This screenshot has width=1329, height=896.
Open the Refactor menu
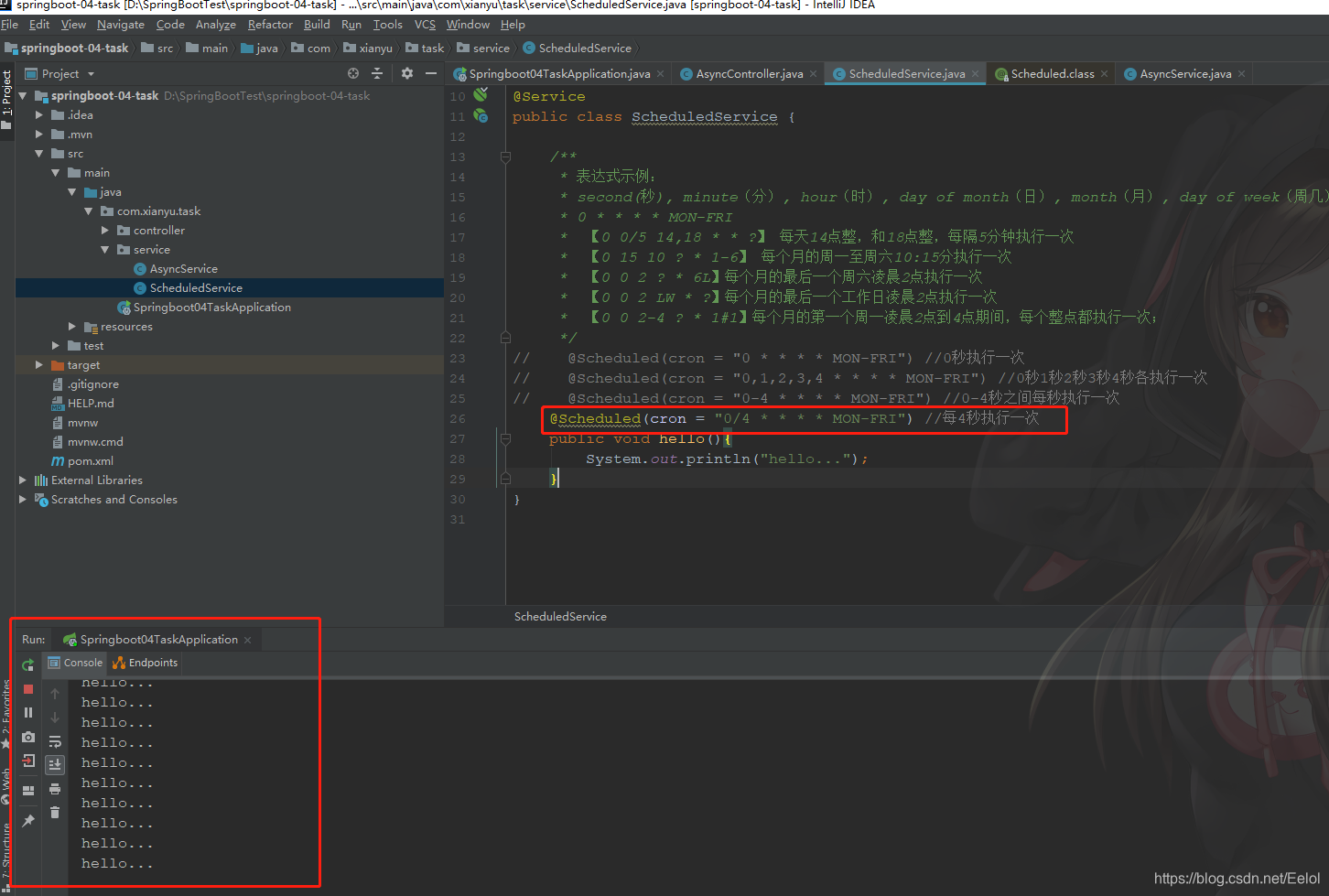click(x=270, y=25)
